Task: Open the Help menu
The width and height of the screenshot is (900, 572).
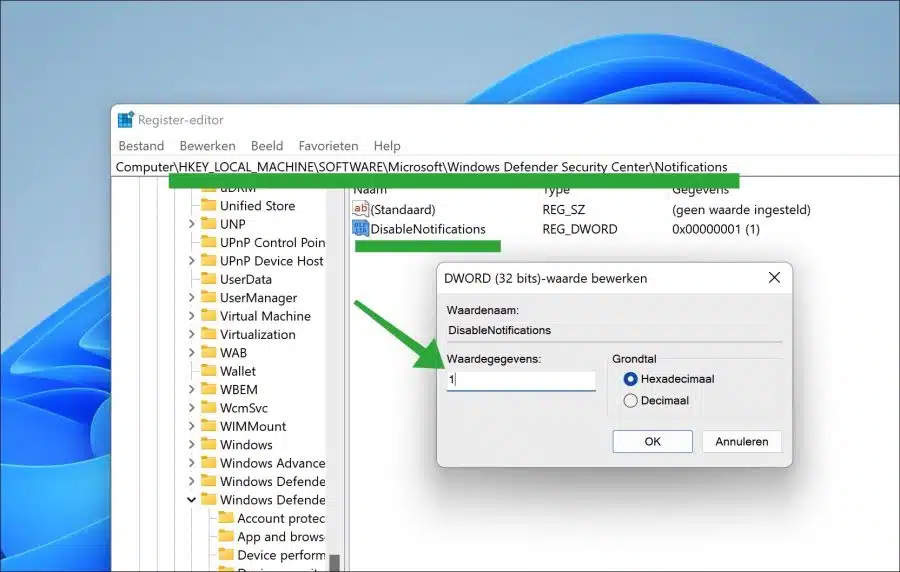Action: point(387,146)
